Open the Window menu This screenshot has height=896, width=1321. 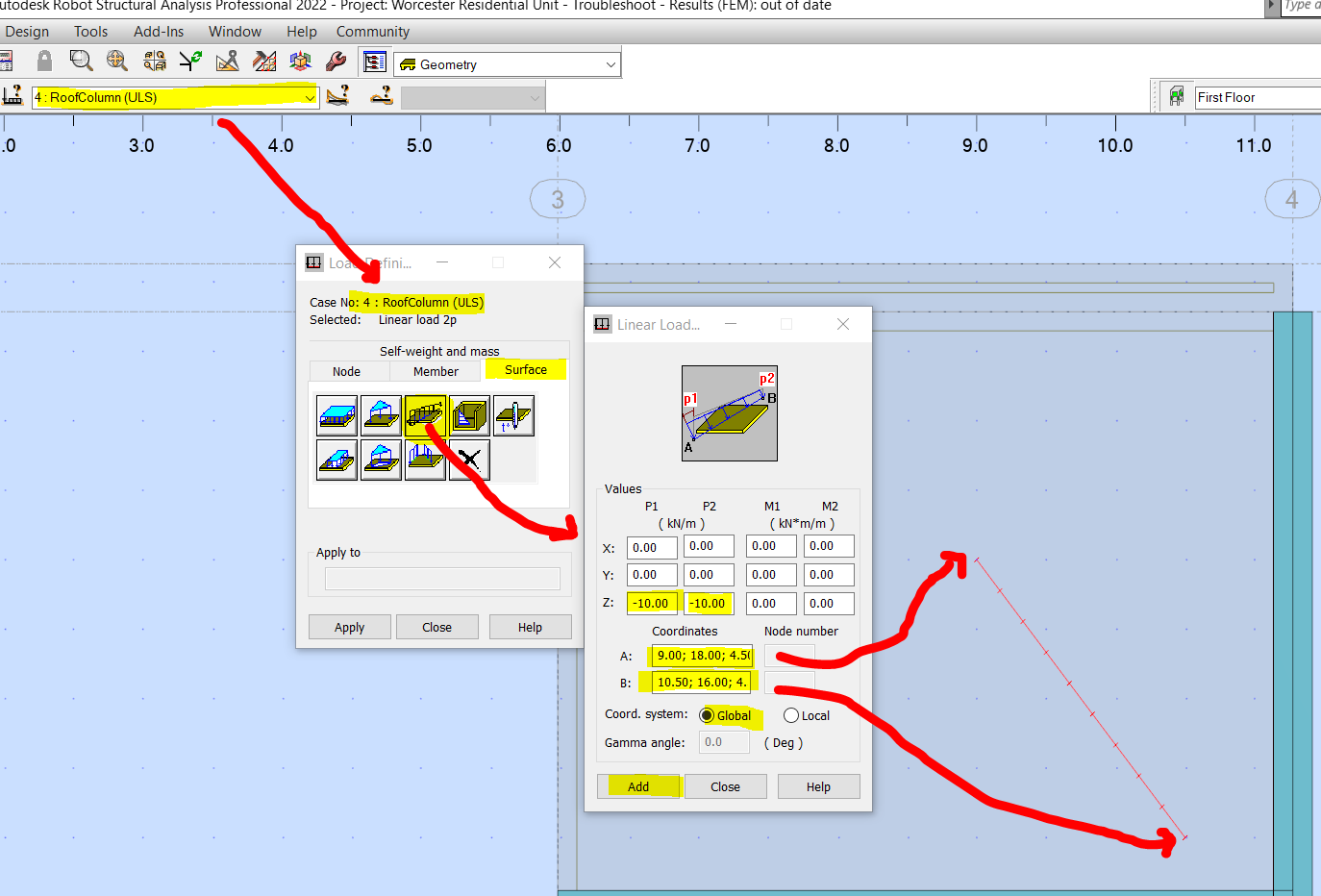(x=235, y=31)
